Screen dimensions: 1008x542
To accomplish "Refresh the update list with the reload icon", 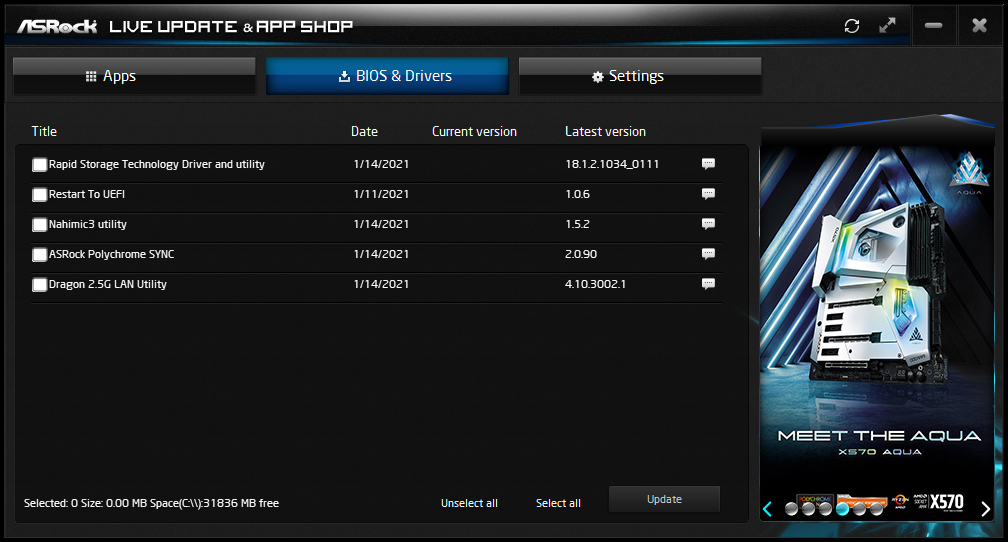I will coord(852,26).
